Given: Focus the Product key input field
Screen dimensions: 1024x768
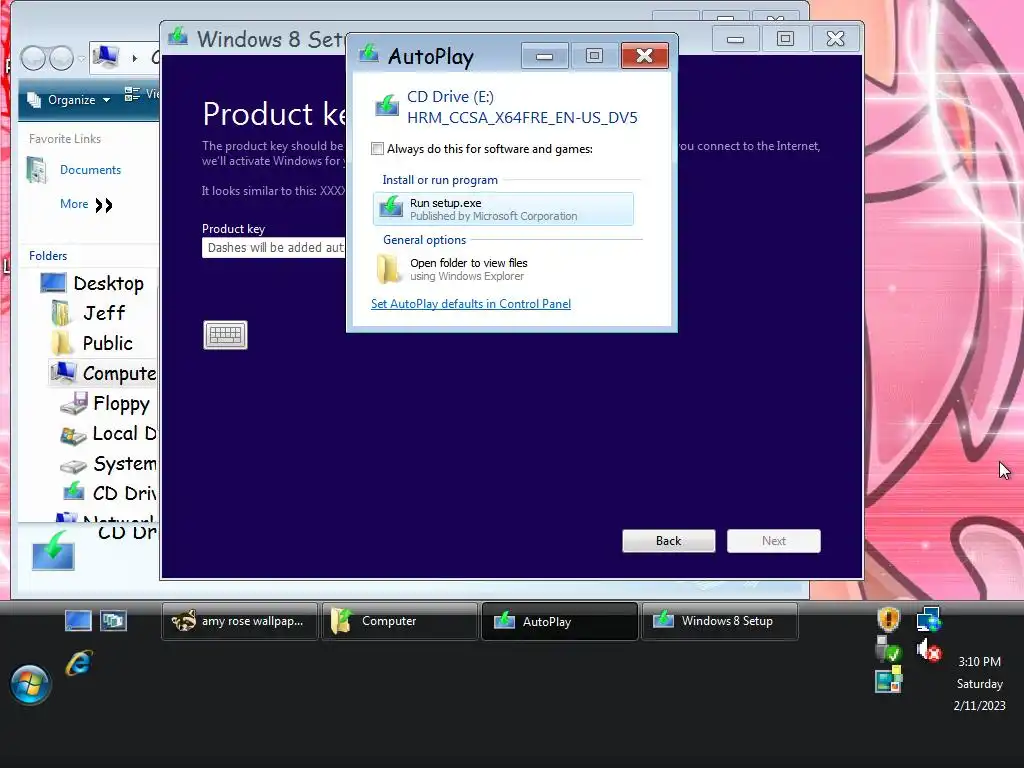Looking at the screenshot, I should [274, 248].
